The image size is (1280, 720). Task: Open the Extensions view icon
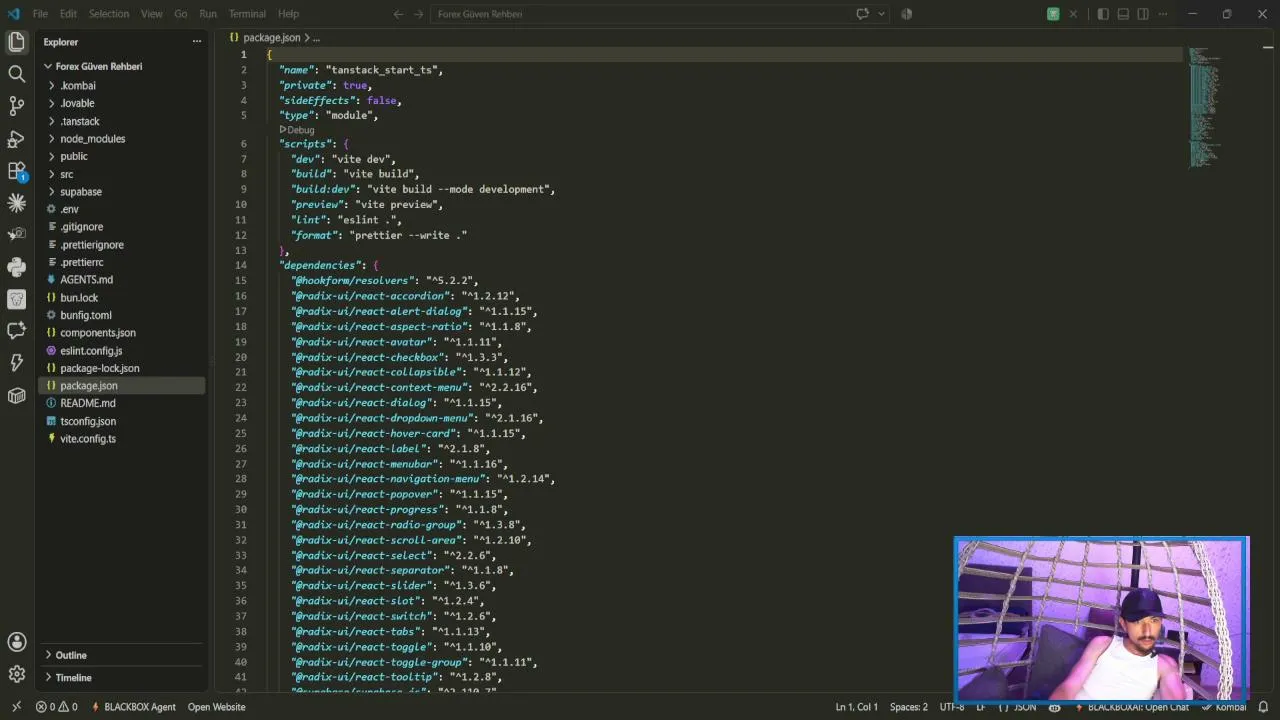[16, 171]
